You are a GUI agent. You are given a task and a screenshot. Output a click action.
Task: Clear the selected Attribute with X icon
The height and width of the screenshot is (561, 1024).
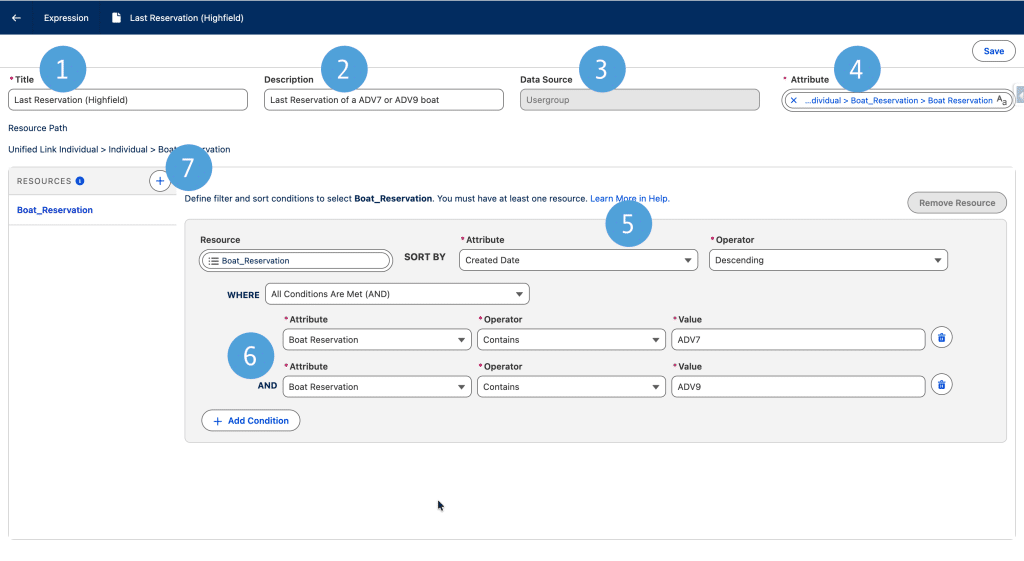click(x=794, y=100)
